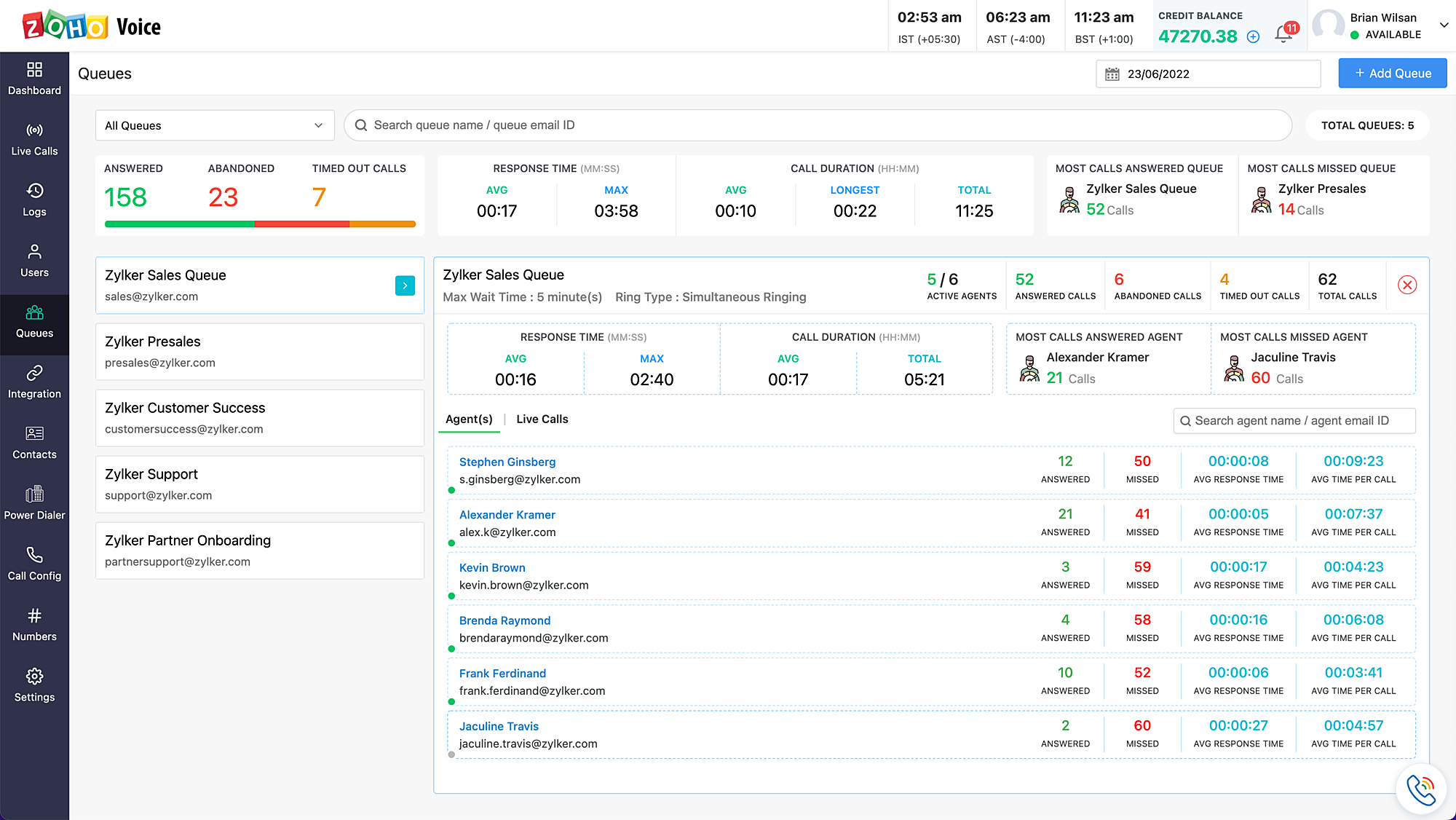Select the Zylker Presales queue card
Viewport: 1456px width, 820px height.
coord(259,351)
